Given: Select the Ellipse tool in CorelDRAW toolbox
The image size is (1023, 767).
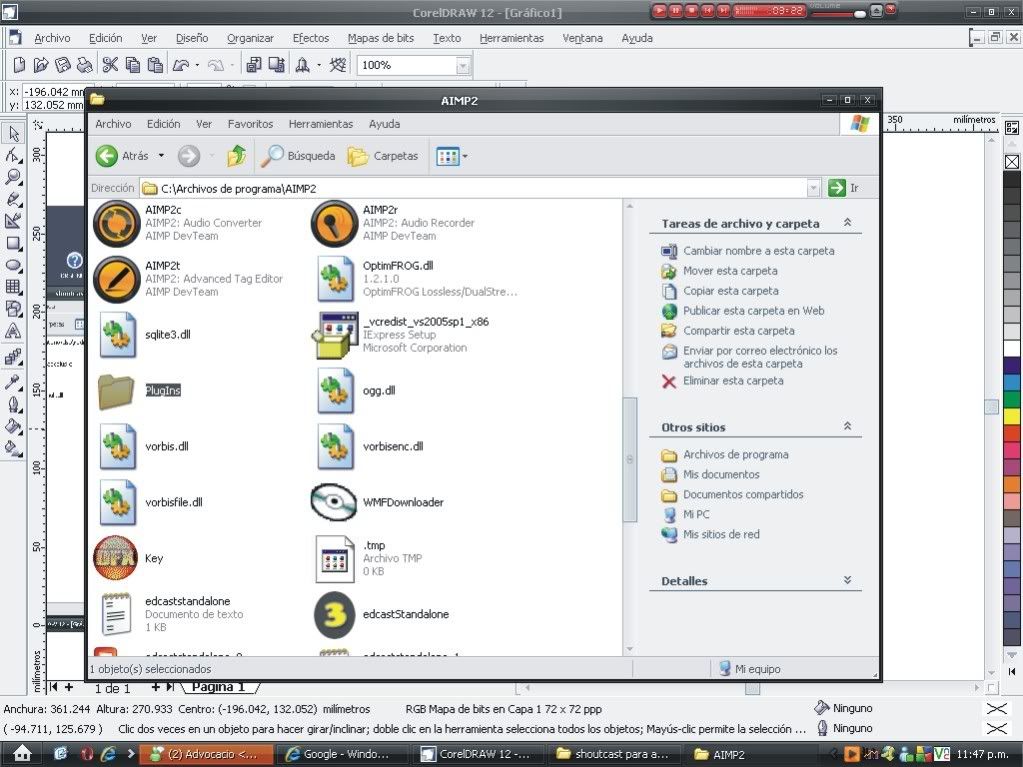Looking at the screenshot, I should coord(13,265).
